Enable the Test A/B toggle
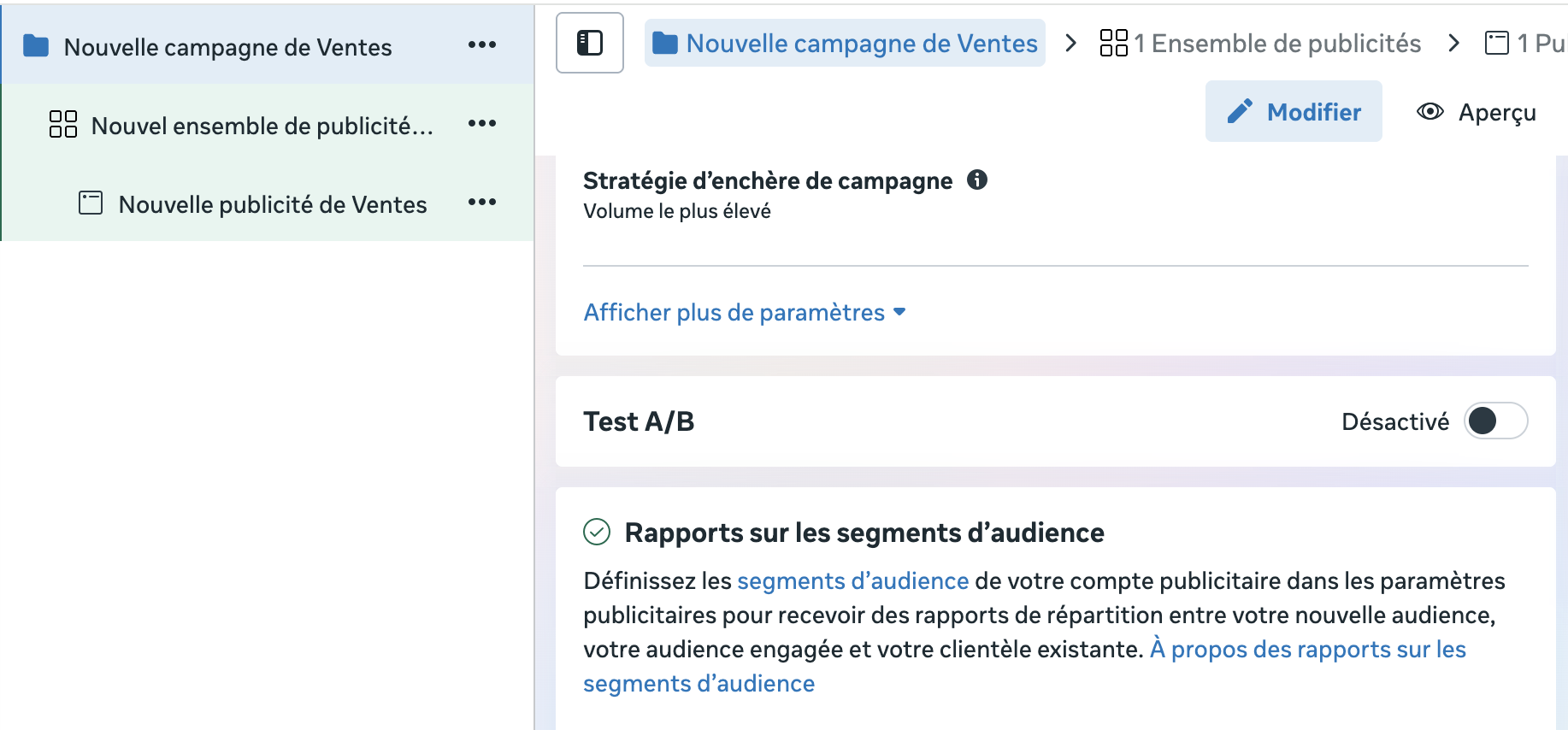The width and height of the screenshot is (1568, 730). pyautogui.click(x=1494, y=421)
